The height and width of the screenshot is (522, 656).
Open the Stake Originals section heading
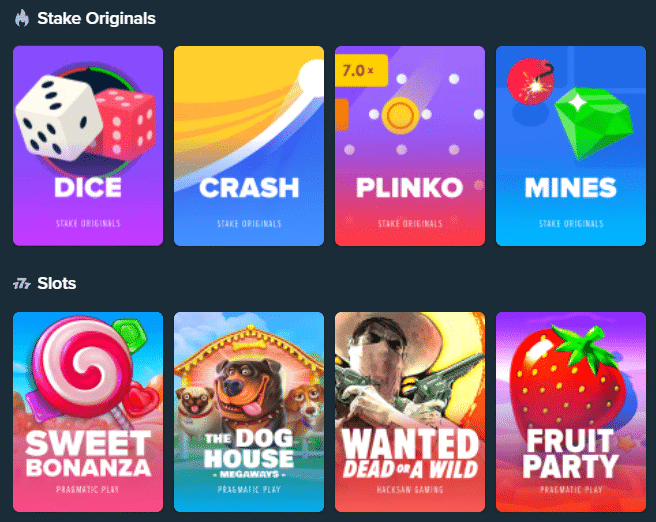pyautogui.click(x=97, y=18)
